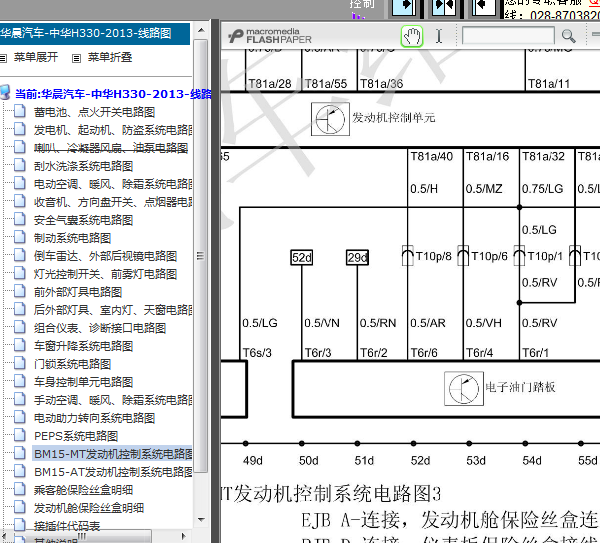Screen dimensions: 600x543
Task: Select the hand pan tool in FlashPaper toolbar
Action: point(412,36)
